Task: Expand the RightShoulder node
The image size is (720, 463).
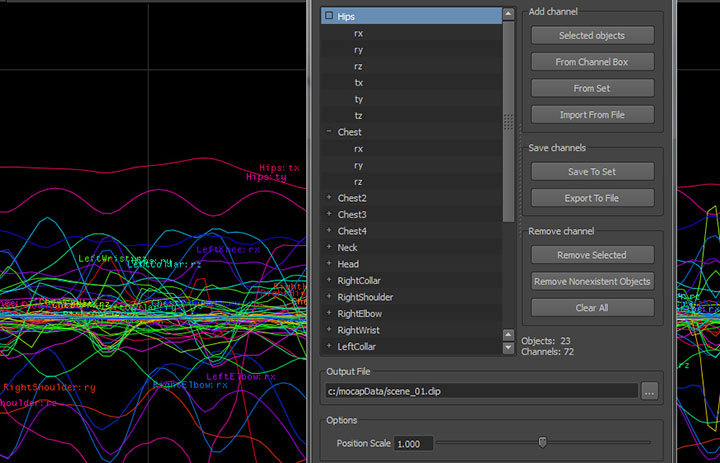Action: [329, 297]
